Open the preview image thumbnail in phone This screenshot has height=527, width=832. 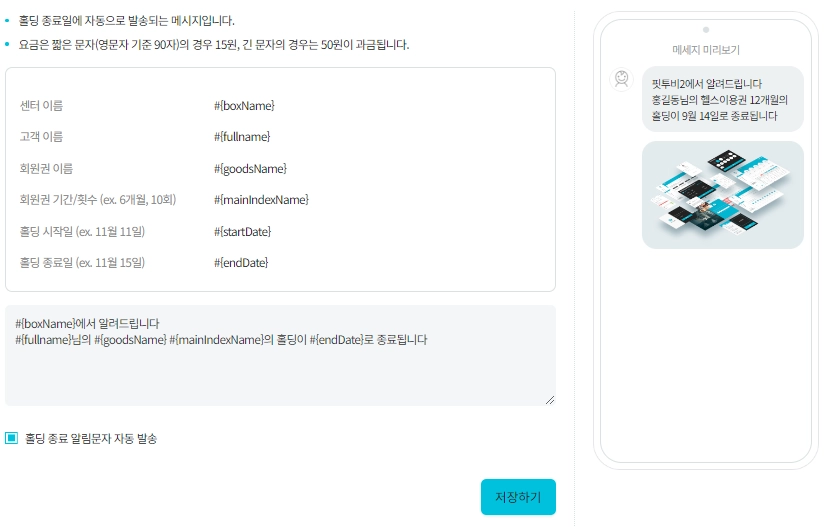722,195
